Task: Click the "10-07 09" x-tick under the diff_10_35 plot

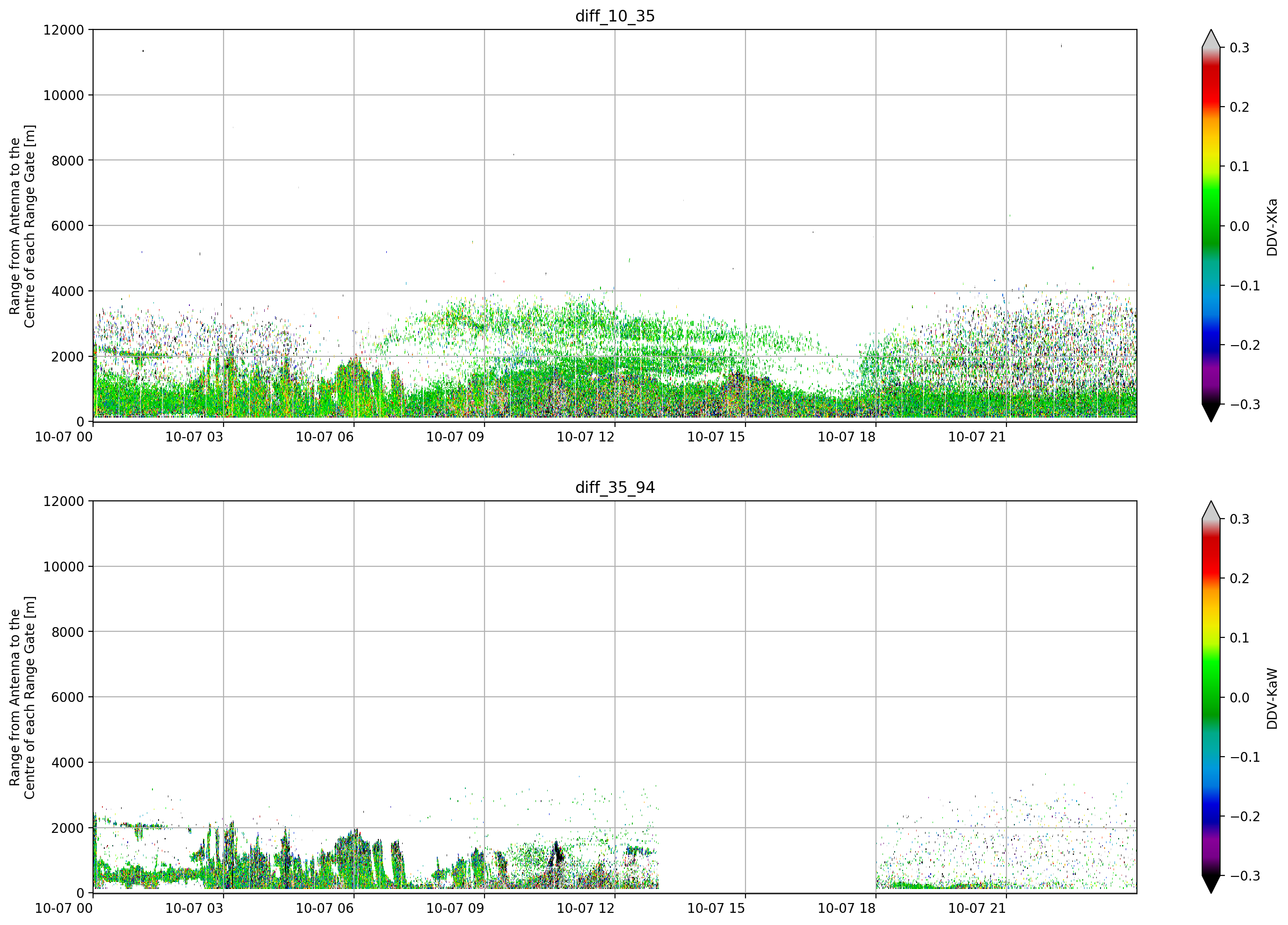Action: click(x=456, y=437)
